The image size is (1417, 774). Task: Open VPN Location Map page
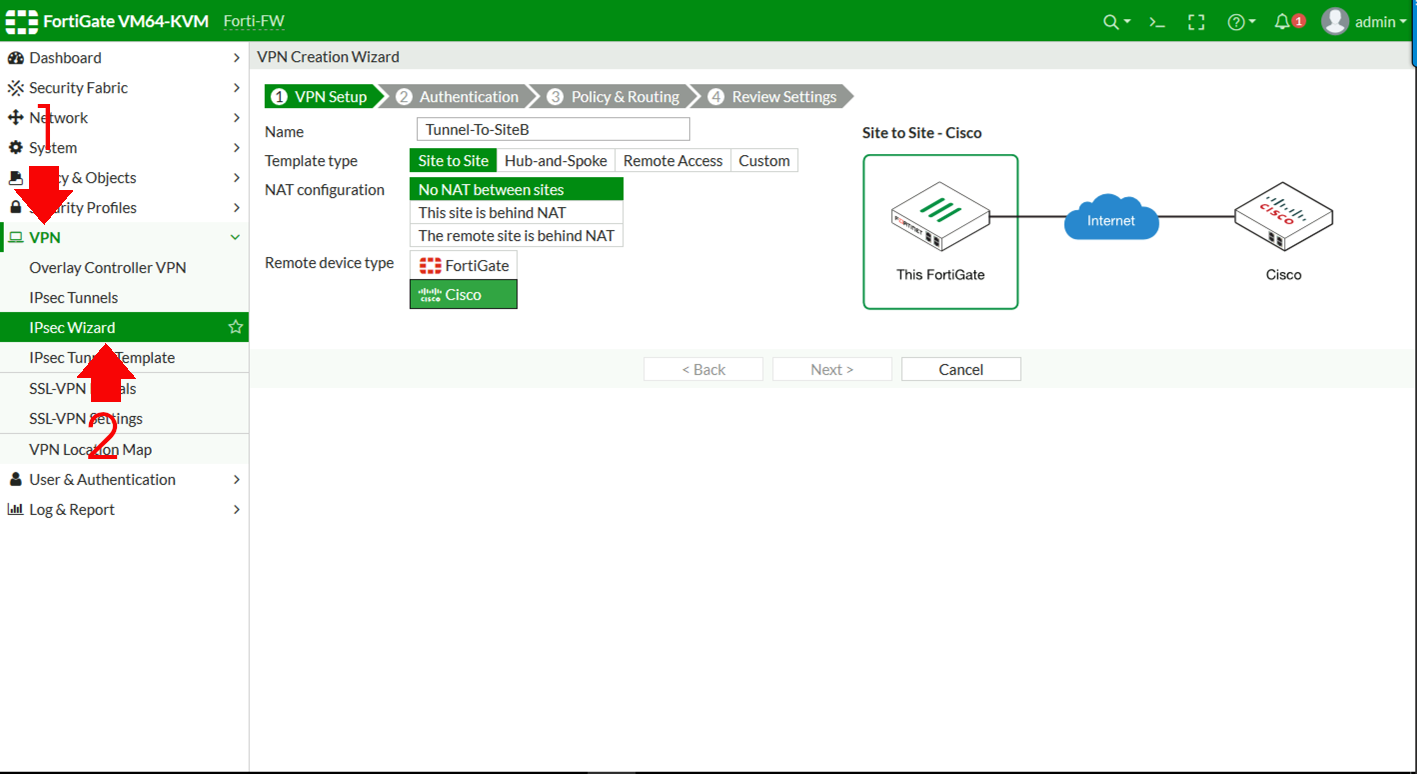tap(90, 449)
